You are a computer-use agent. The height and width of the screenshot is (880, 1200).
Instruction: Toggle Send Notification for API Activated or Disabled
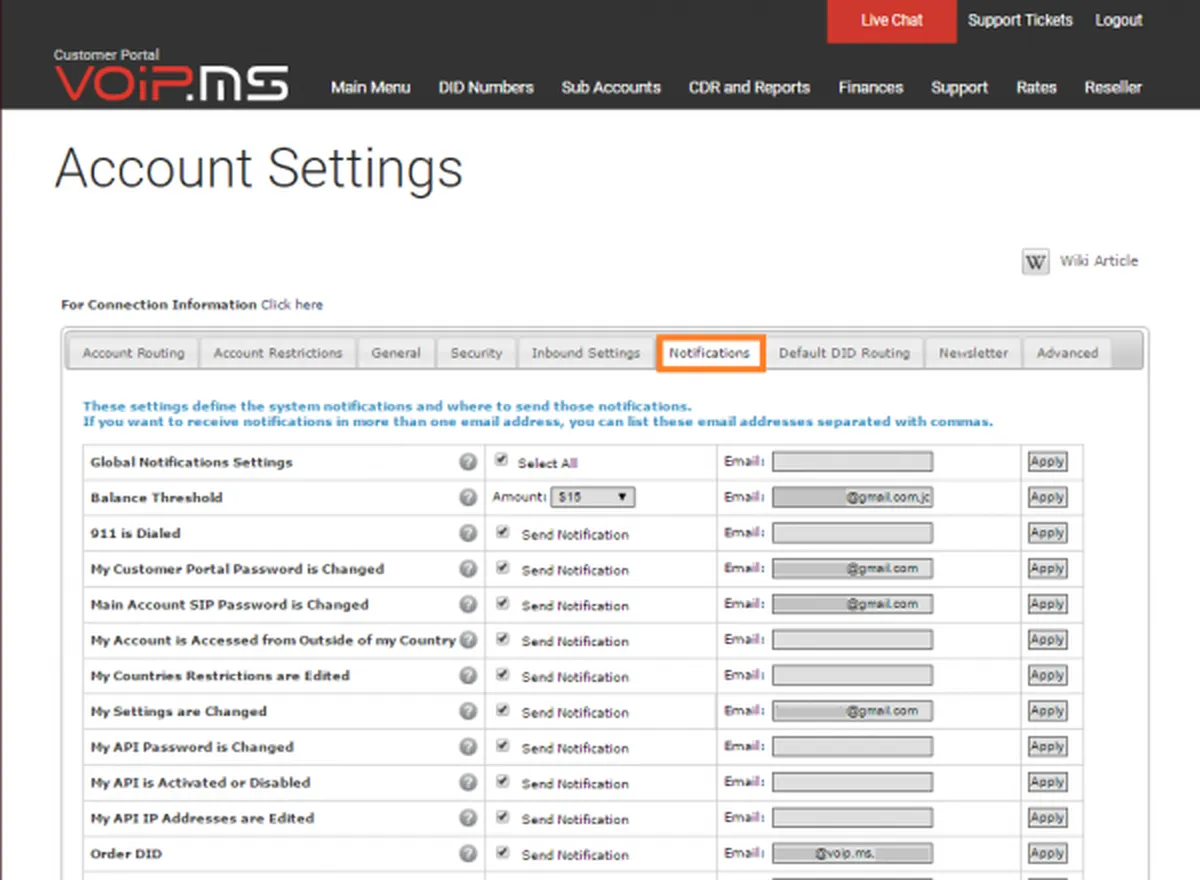(x=502, y=781)
